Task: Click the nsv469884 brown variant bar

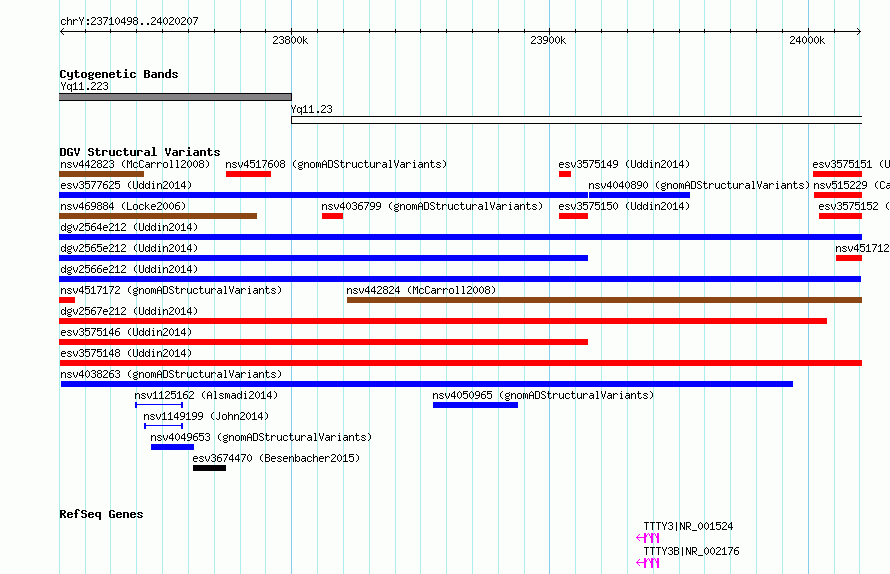Action: (158, 216)
